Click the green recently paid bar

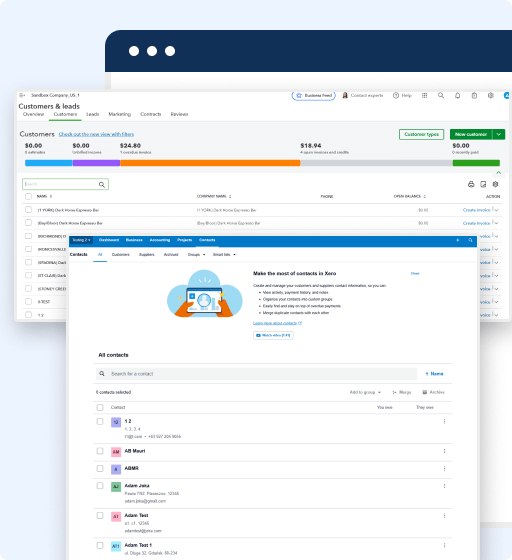(476, 163)
